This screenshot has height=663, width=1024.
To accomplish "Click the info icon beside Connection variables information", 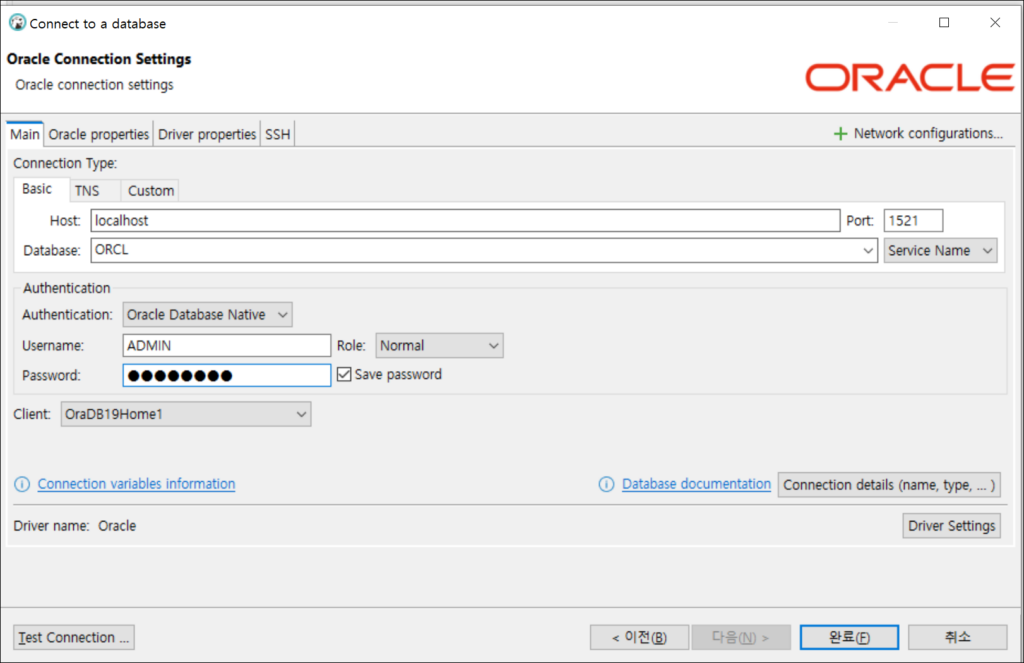I will (22, 484).
